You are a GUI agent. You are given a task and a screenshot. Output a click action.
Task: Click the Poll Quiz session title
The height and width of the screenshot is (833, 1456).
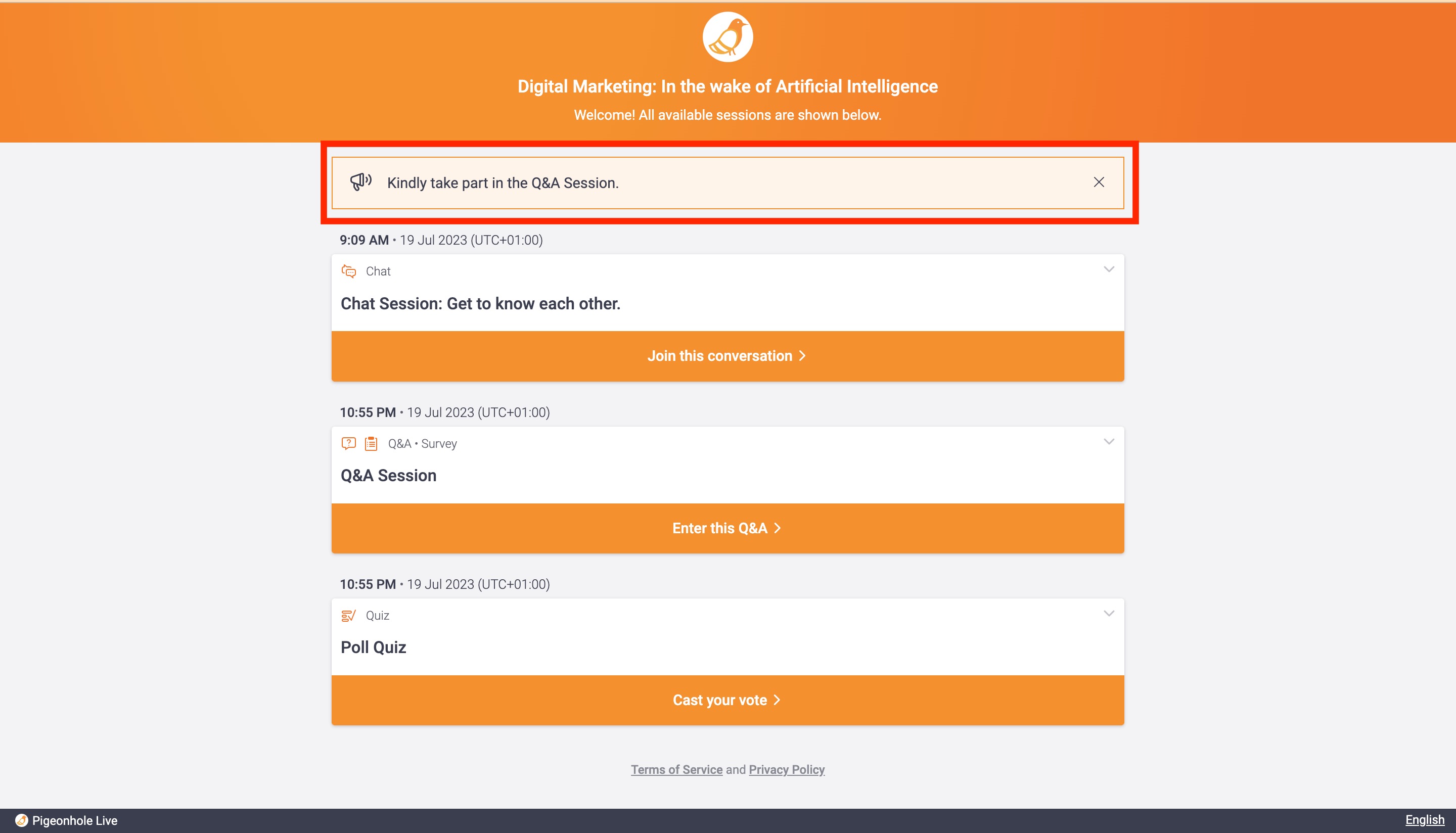click(374, 647)
